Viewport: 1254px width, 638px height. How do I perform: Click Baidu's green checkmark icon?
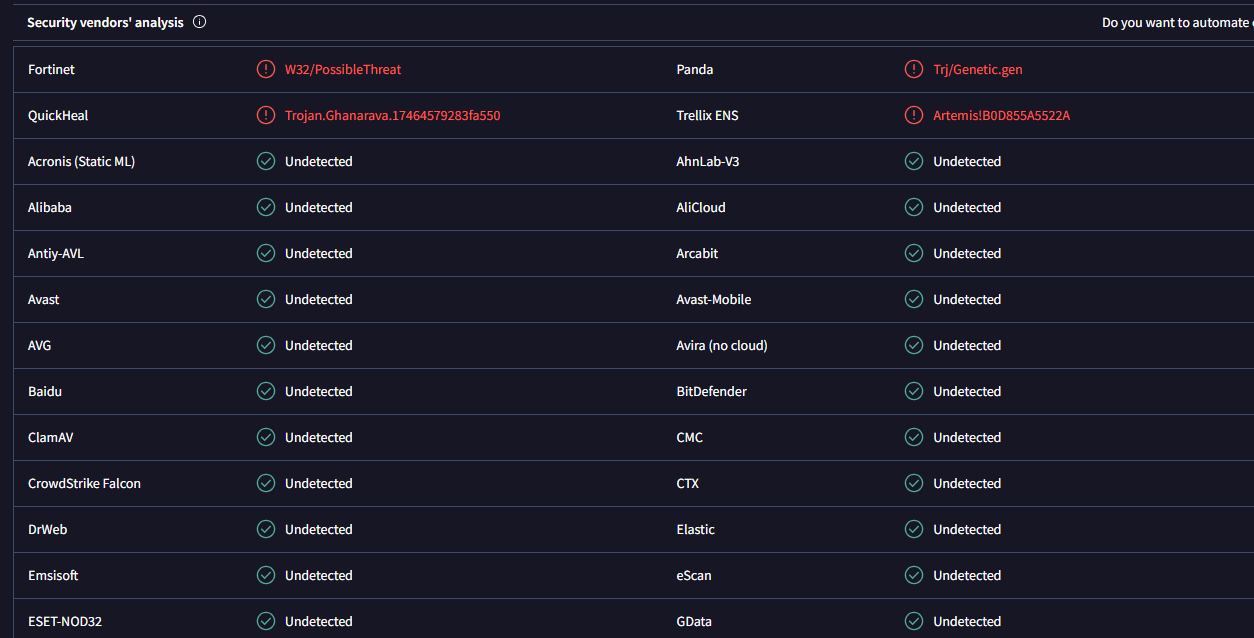point(266,391)
